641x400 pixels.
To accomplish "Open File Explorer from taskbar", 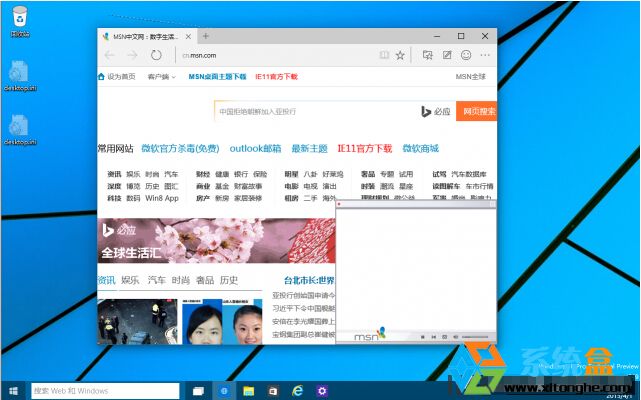I will [249, 391].
